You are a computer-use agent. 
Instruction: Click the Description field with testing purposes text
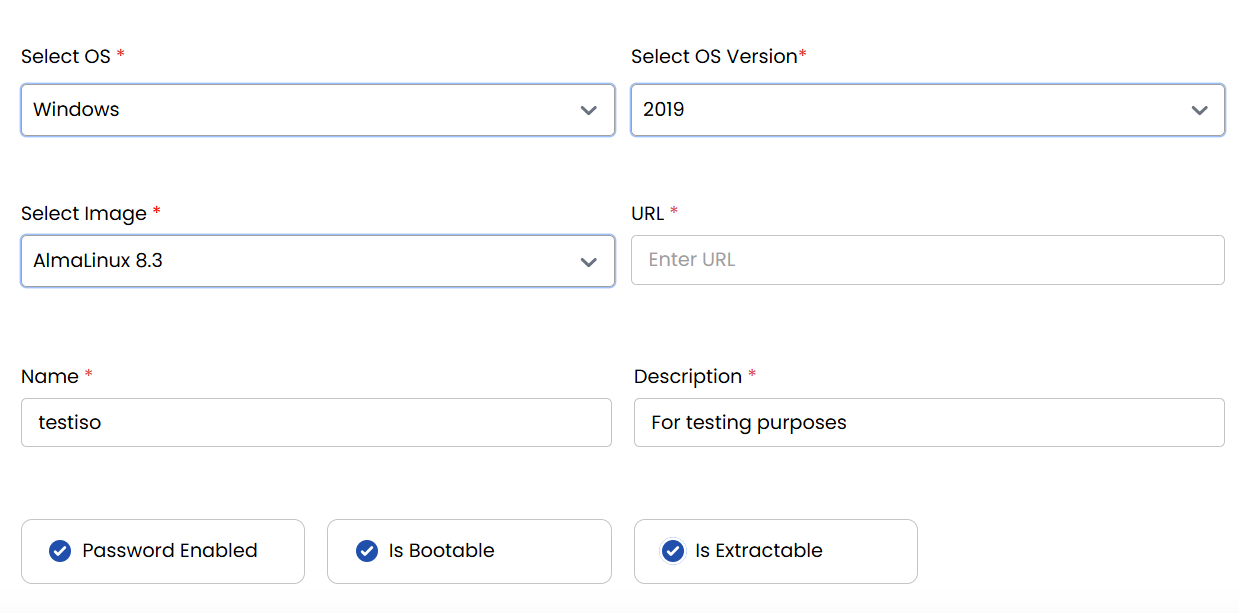(x=929, y=423)
